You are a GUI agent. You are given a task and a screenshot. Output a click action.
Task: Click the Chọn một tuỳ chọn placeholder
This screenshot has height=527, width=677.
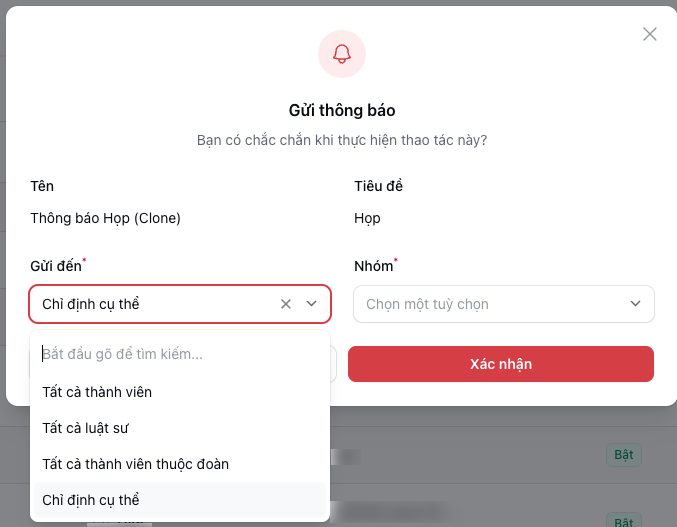tap(427, 304)
